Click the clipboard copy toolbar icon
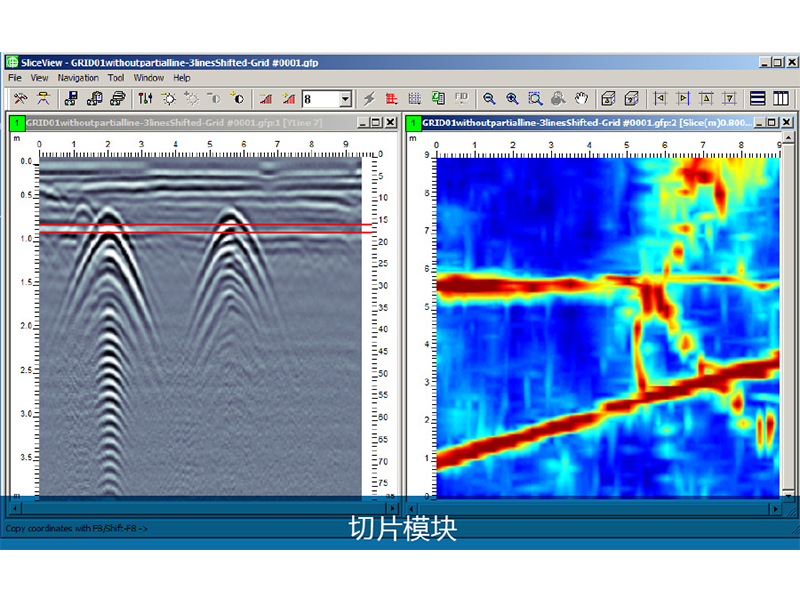 click(x=94, y=98)
